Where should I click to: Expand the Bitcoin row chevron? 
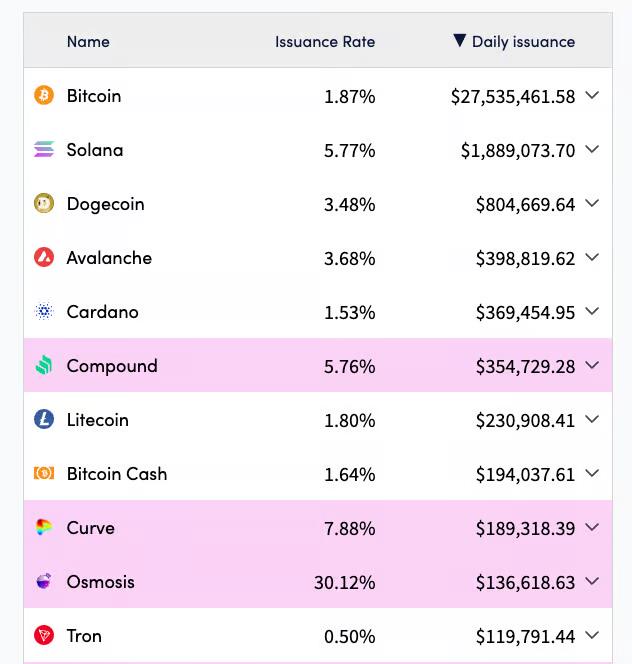pyautogui.click(x=592, y=95)
